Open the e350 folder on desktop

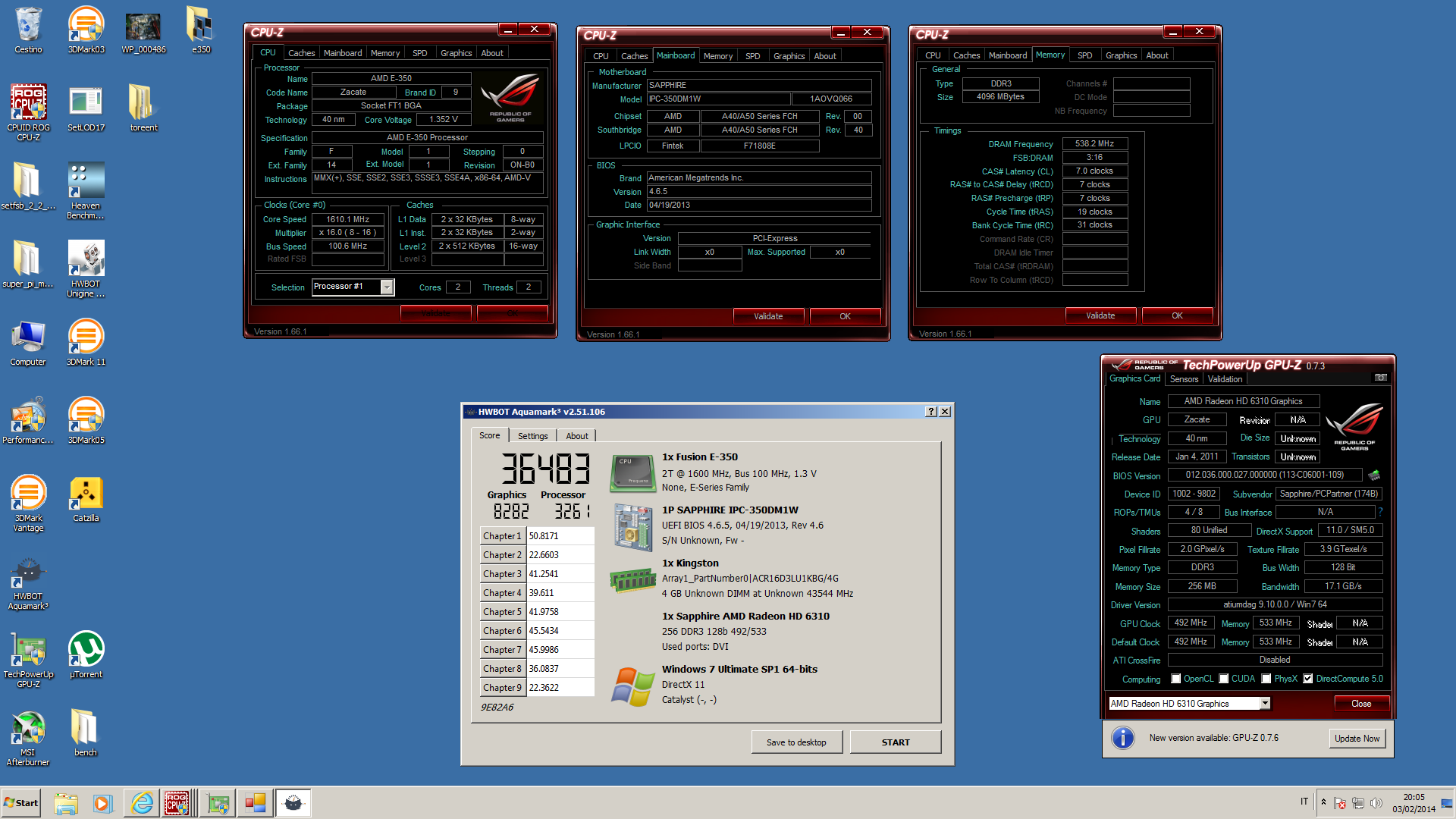coord(200,30)
